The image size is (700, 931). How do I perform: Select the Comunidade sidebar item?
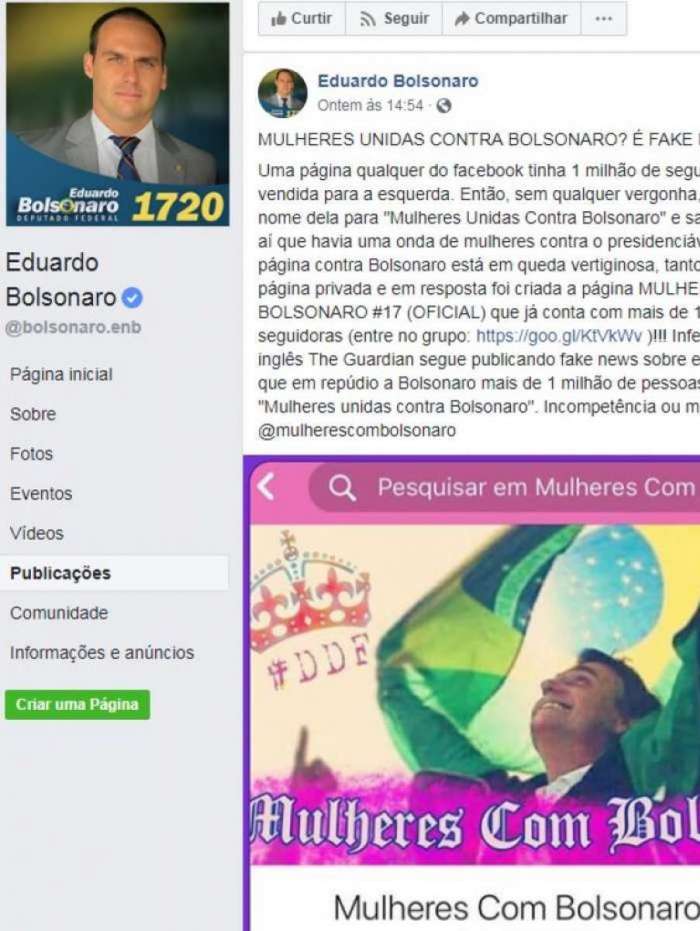pyautogui.click(x=59, y=613)
